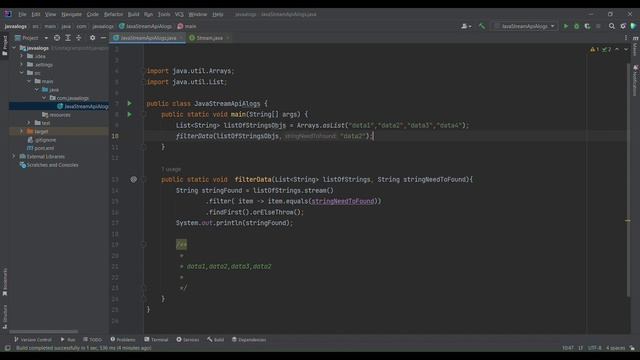Expand the .idea folder
This screenshot has width=640, height=360.
[22, 56]
